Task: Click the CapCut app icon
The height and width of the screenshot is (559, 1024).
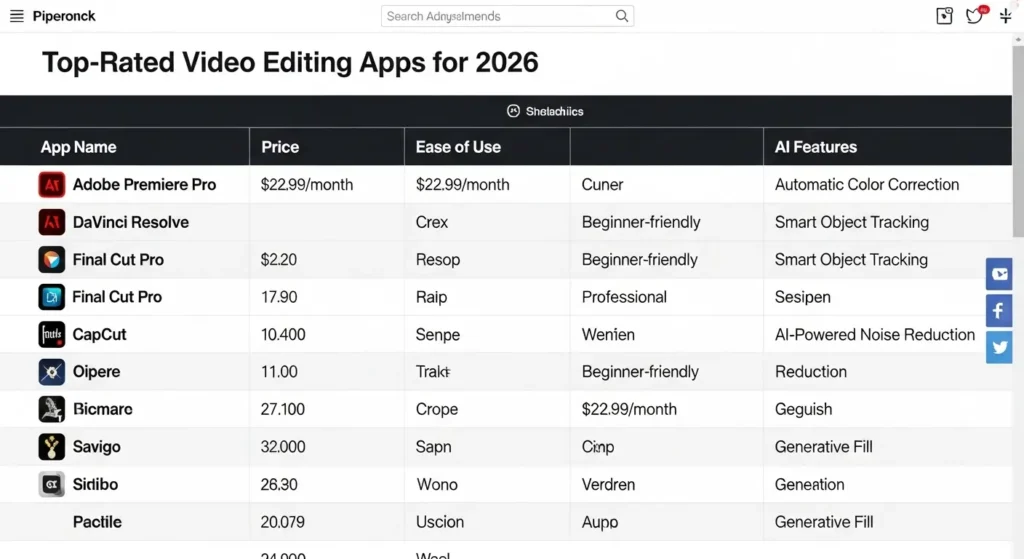Action: pyautogui.click(x=51, y=334)
